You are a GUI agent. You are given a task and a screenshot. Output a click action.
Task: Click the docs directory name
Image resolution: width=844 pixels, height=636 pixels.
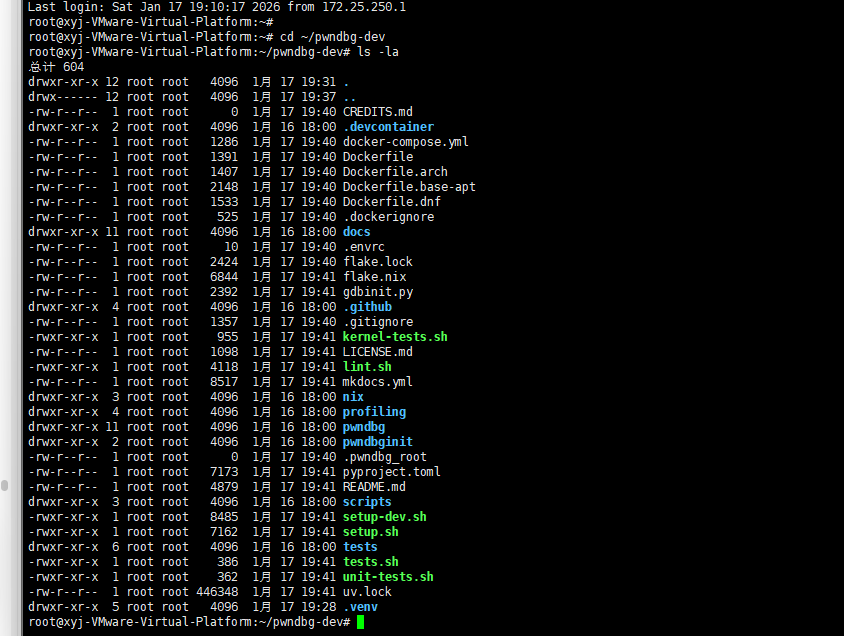tap(356, 232)
